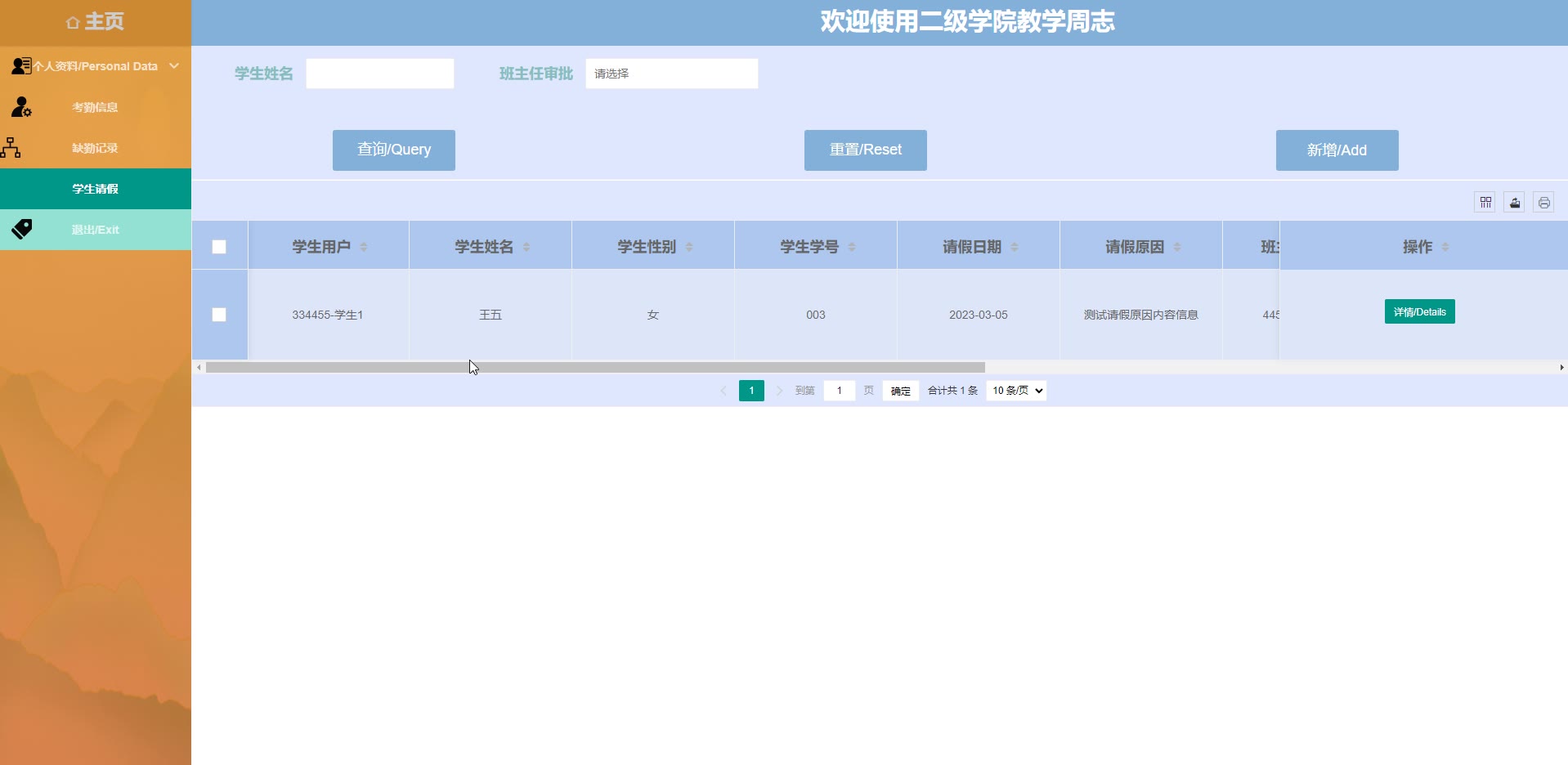Click the student number cell 003
Viewport: 1568px width, 765px height.
[816, 315]
